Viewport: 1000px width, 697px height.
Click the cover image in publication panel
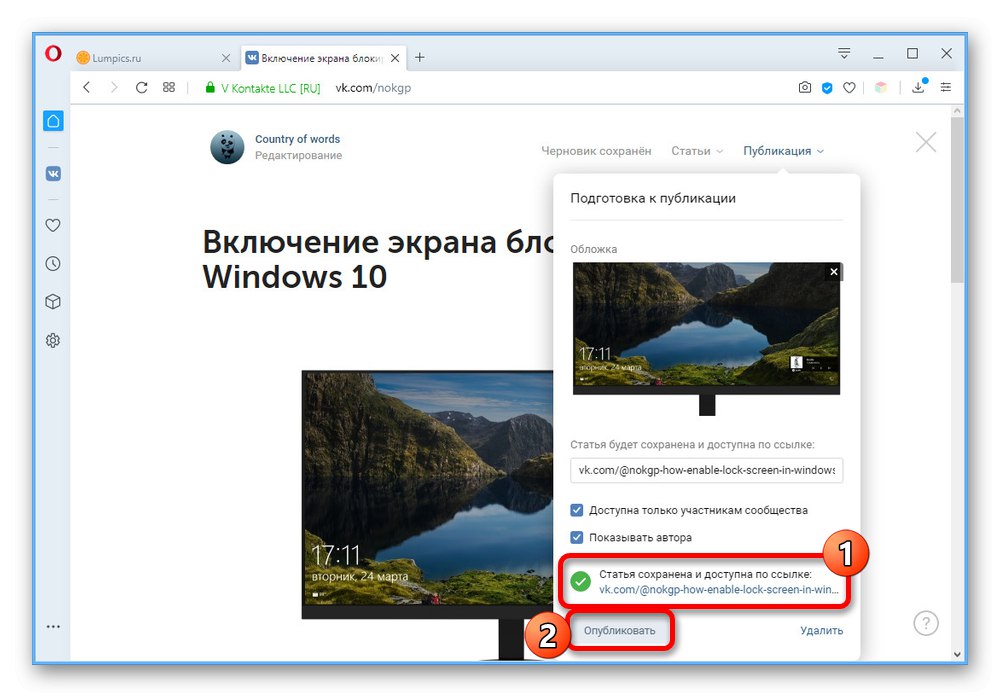pos(707,338)
